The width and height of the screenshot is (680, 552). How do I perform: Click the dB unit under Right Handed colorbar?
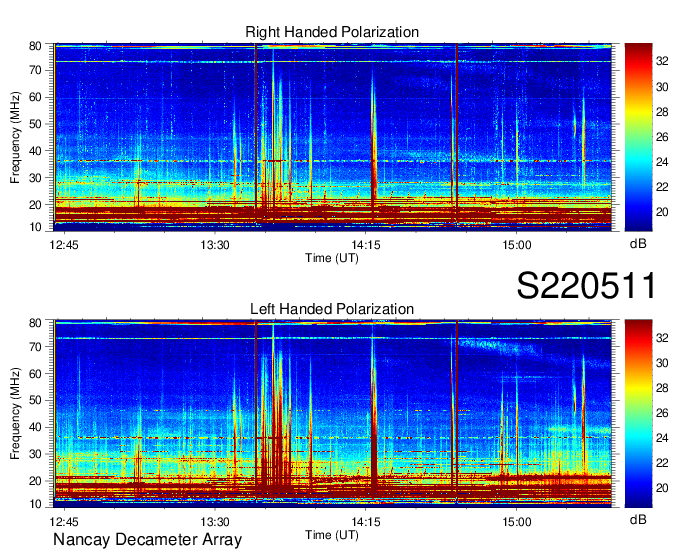pos(638,244)
